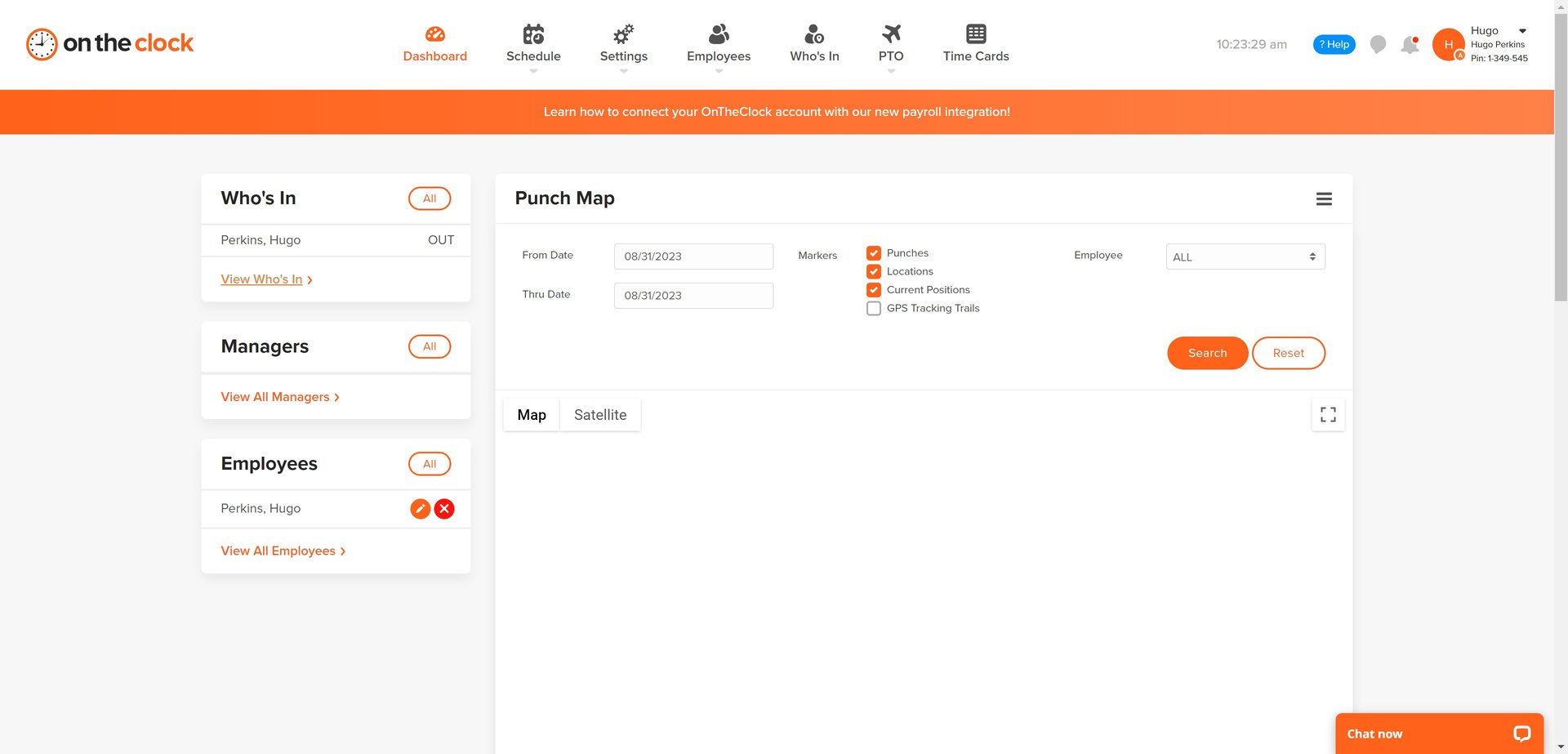Click the Search button
This screenshot has height=754, width=1568.
[x=1207, y=353]
